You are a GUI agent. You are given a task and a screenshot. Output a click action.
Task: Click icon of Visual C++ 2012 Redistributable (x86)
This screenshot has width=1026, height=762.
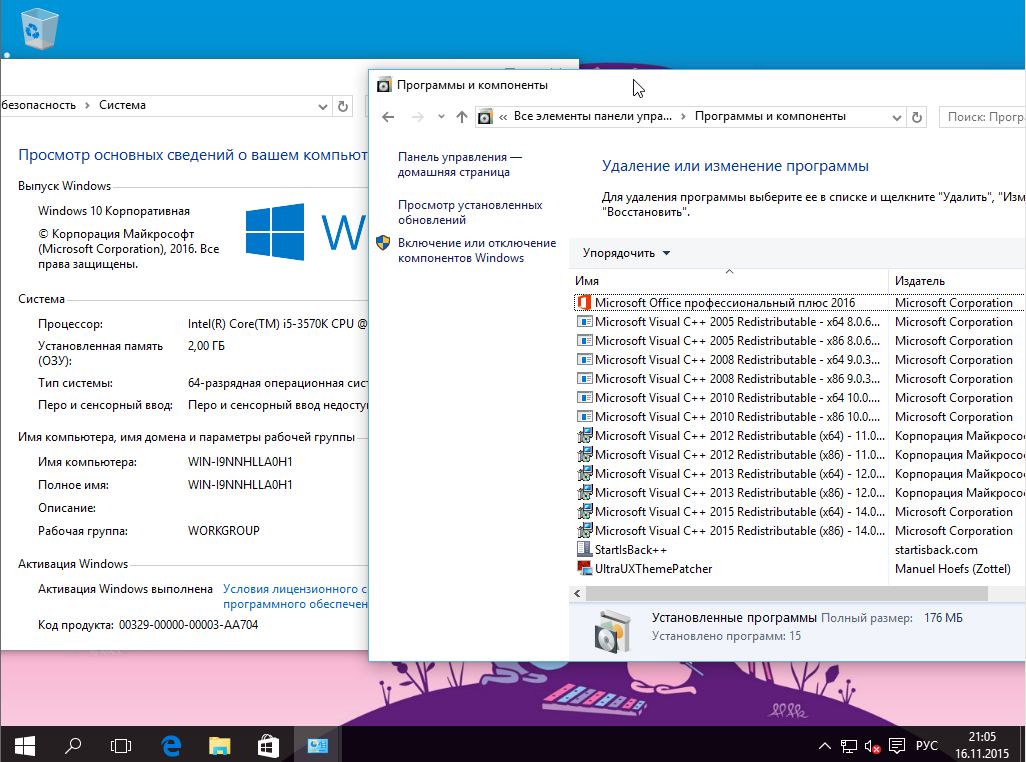[x=584, y=455]
